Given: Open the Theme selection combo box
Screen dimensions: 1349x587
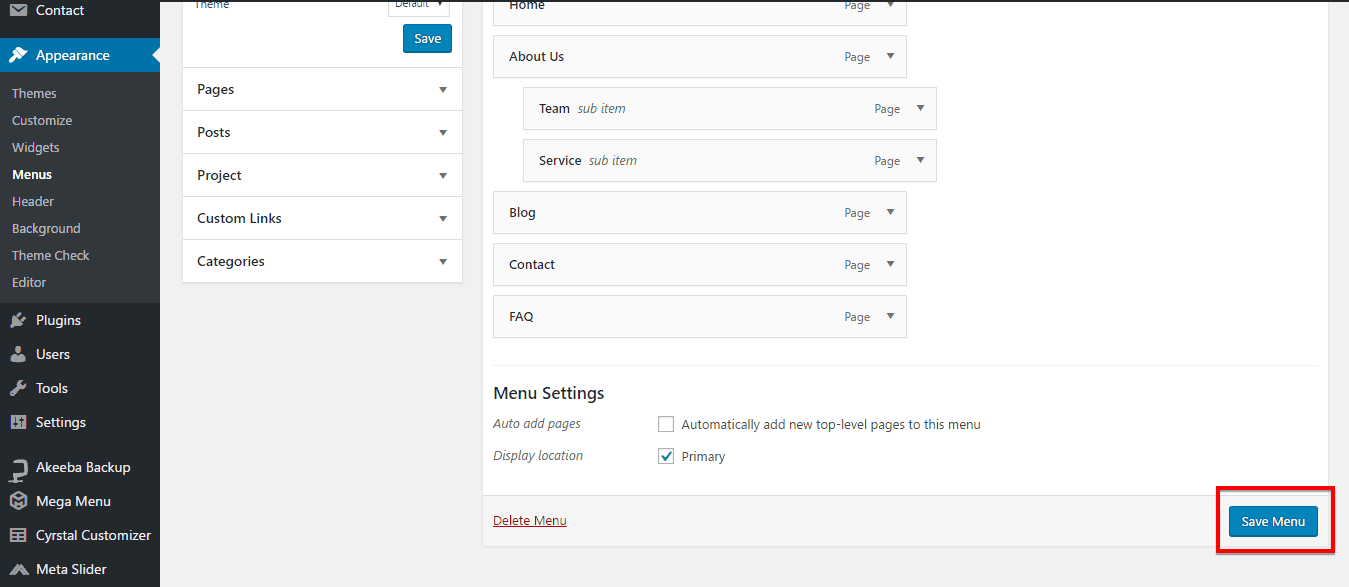Looking at the screenshot, I should point(419,6).
